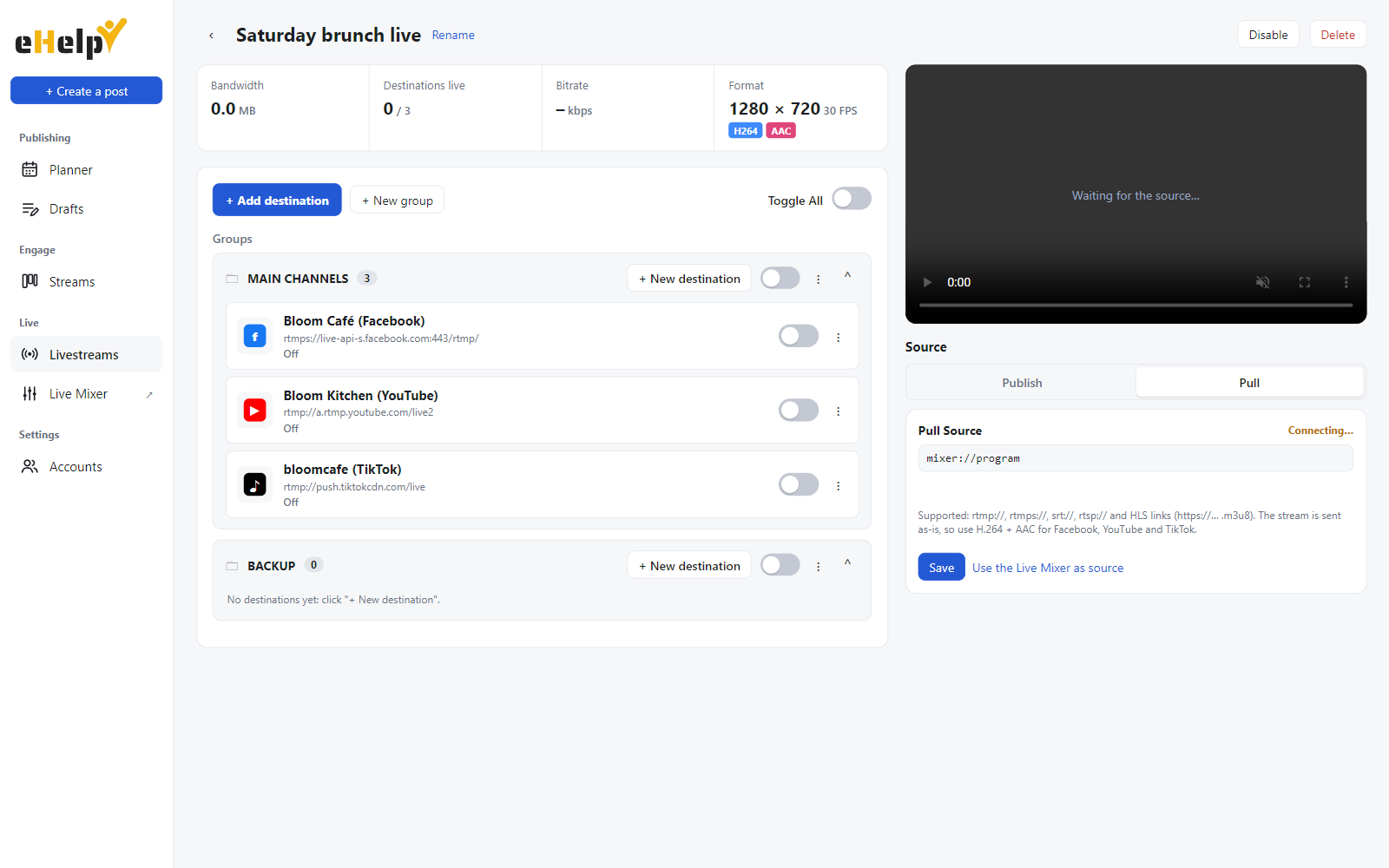Open three-dot menu for Bloom Café (Facebook)
Screen dimensions: 1389x868
click(838, 338)
